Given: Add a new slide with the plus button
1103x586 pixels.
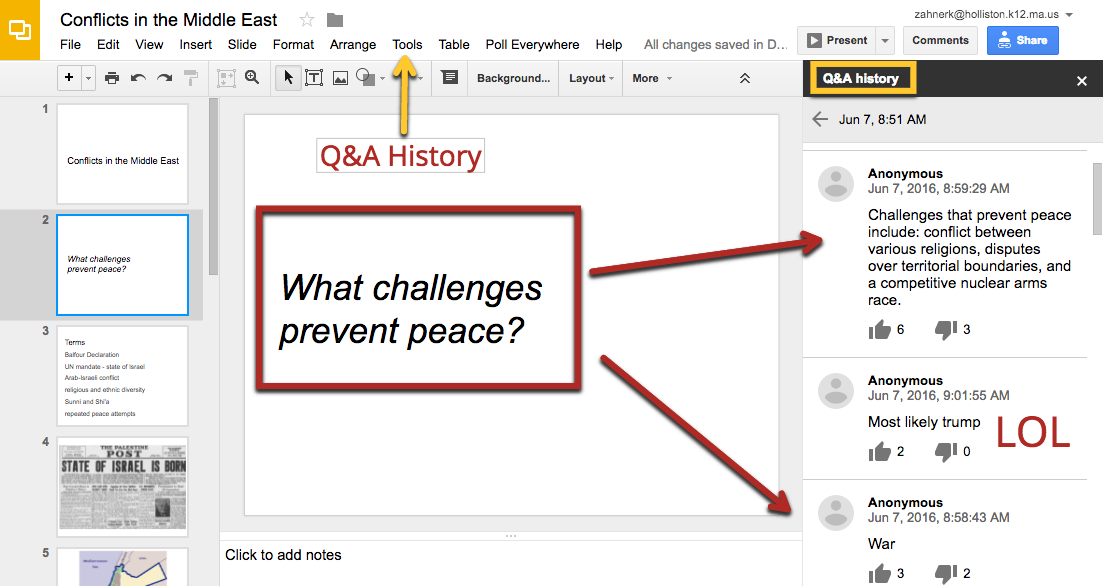Looking at the screenshot, I should [69, 77].
